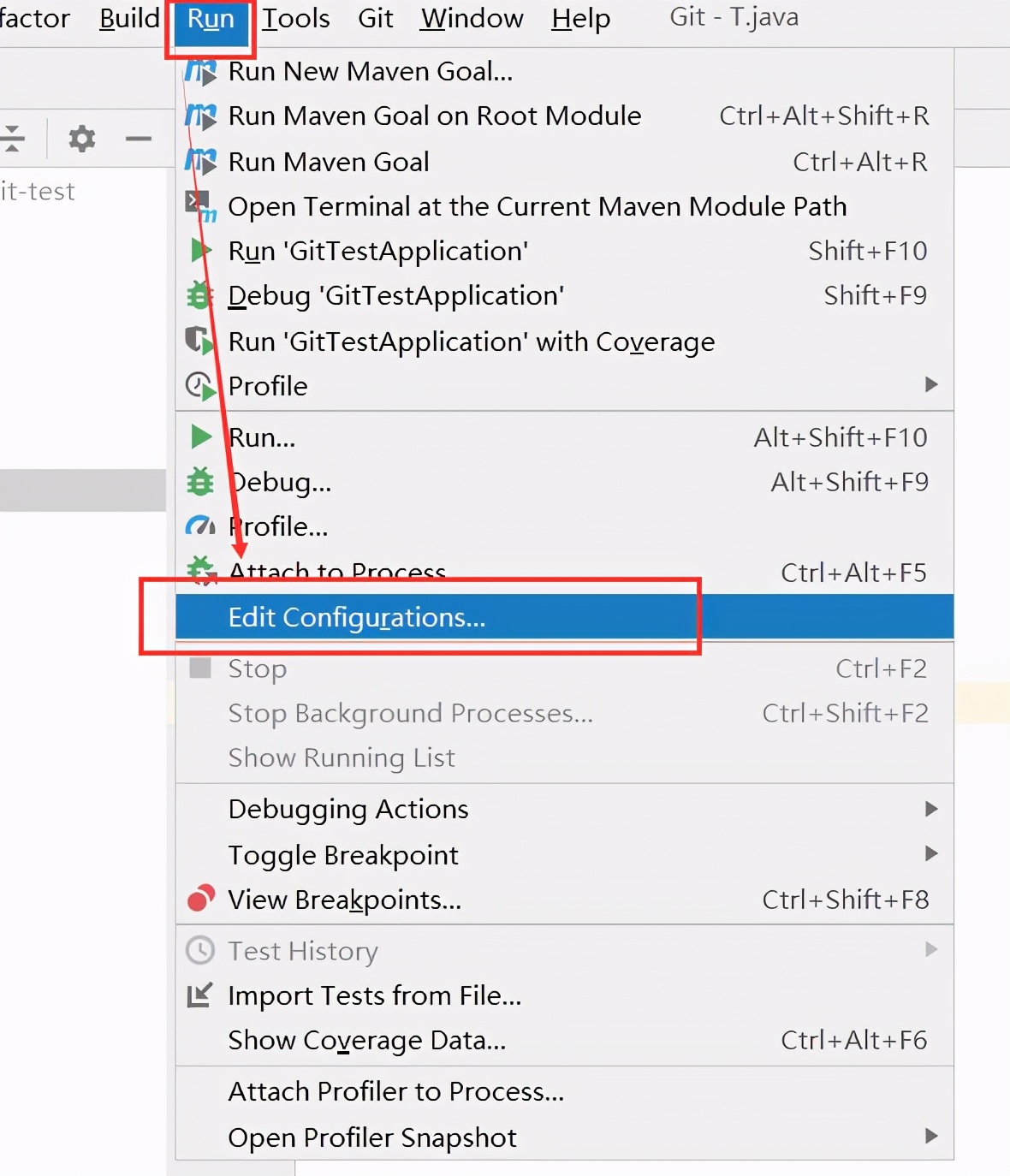1010x1176 pixels.
Task: Choose Run 'GitTestApplication' with Coverage
Action: [x=565, y=341]
